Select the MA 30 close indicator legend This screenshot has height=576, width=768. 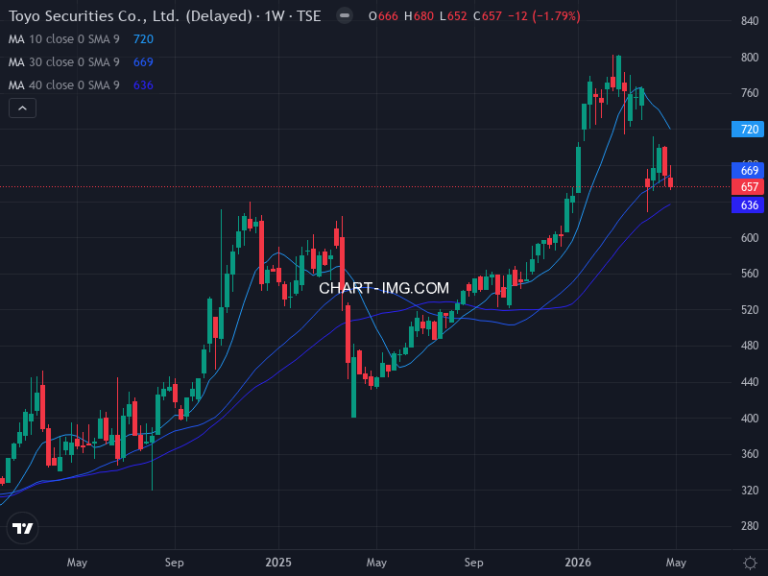coord(64,62)
